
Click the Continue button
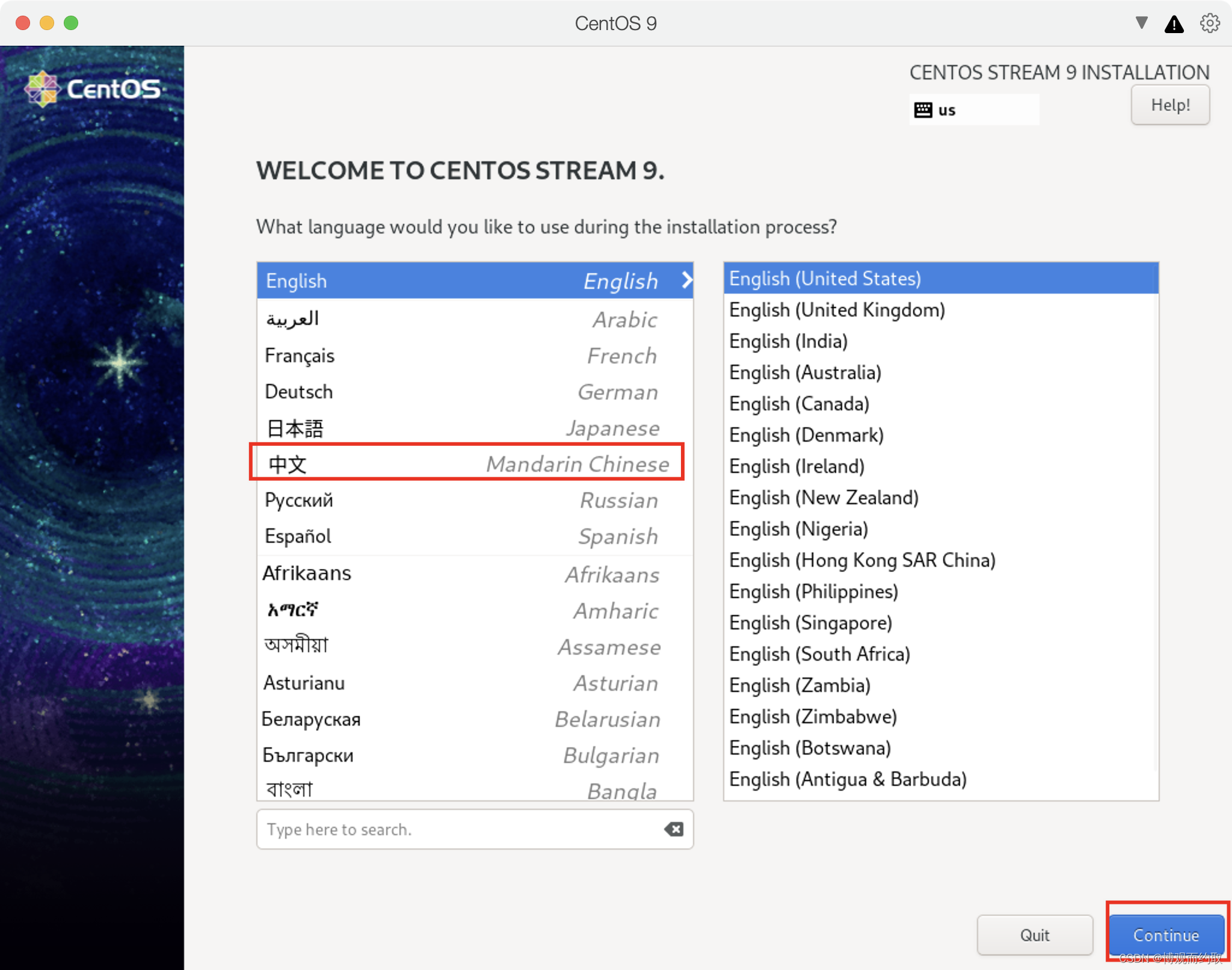pyautogui.click(x=1166, y=935)
